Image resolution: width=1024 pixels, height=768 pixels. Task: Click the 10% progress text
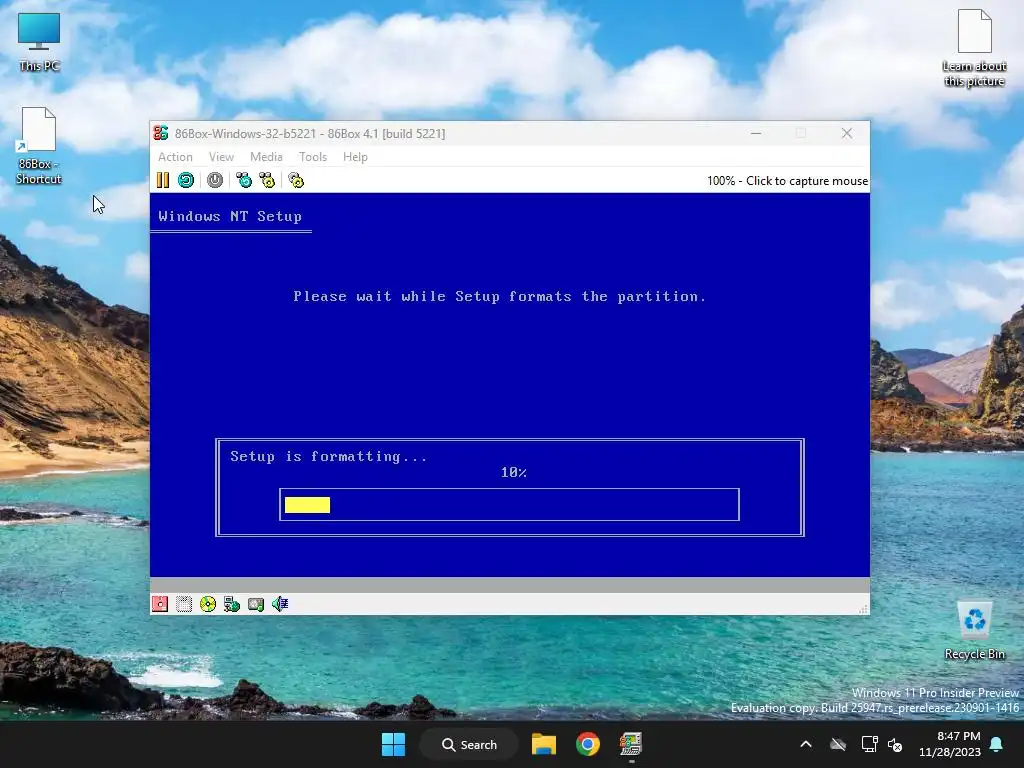pyautogui.click(x=514, y=472)
